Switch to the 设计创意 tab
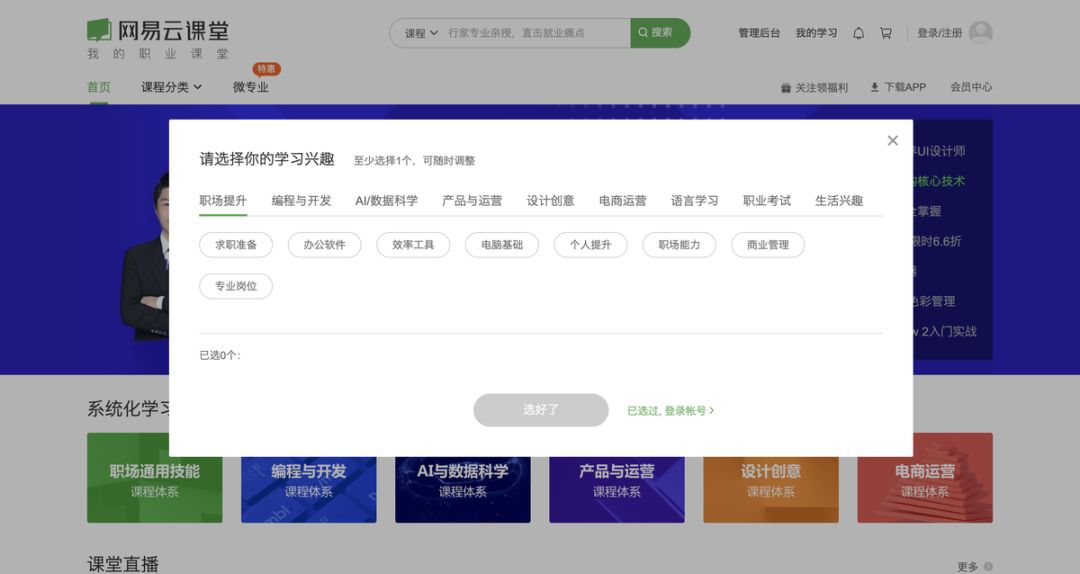The image size is (1080, 574). coord(550,201)
